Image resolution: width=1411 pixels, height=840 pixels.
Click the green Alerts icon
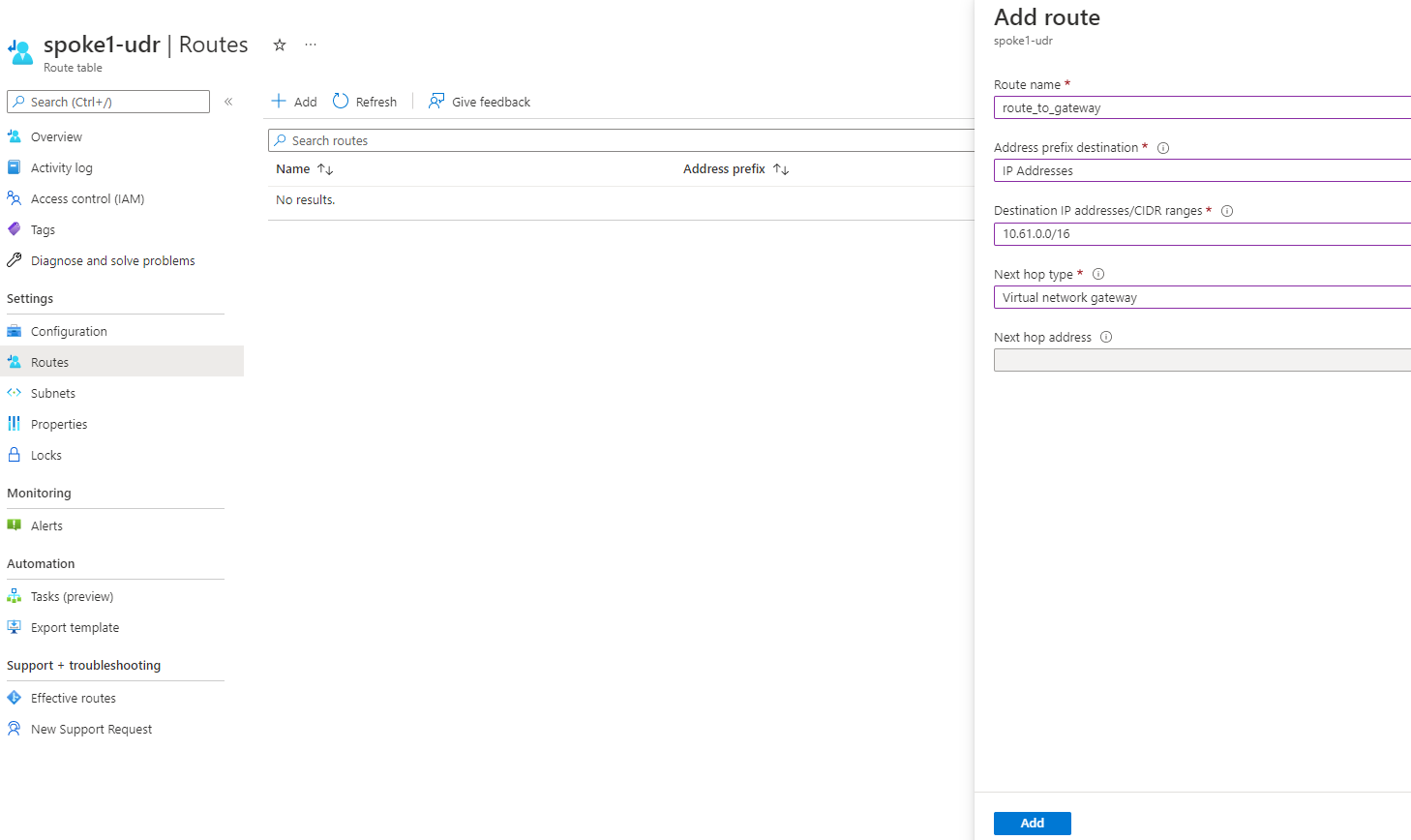pos(15,525)
